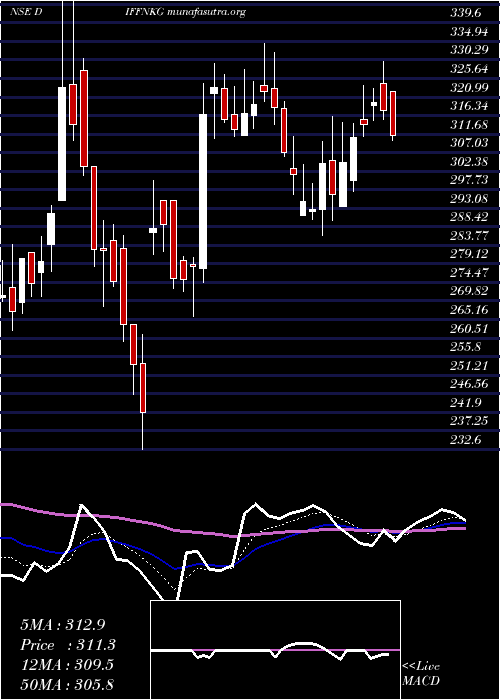Click the 50MA 305.8 readout
500x700 pixels.
point(67,684)
